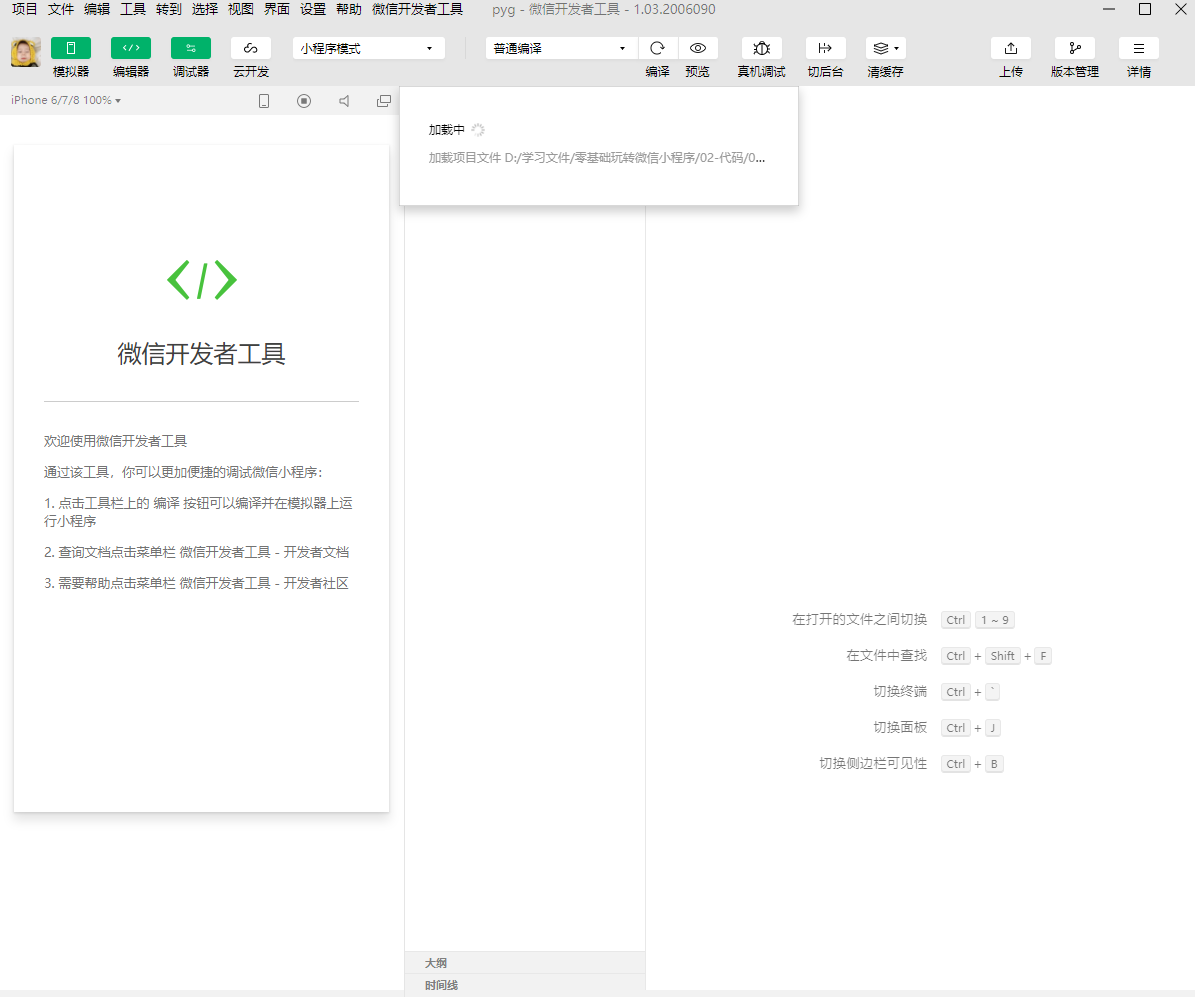1195x997 pixels.
Task: Maximize the window
Action: 1145,9
